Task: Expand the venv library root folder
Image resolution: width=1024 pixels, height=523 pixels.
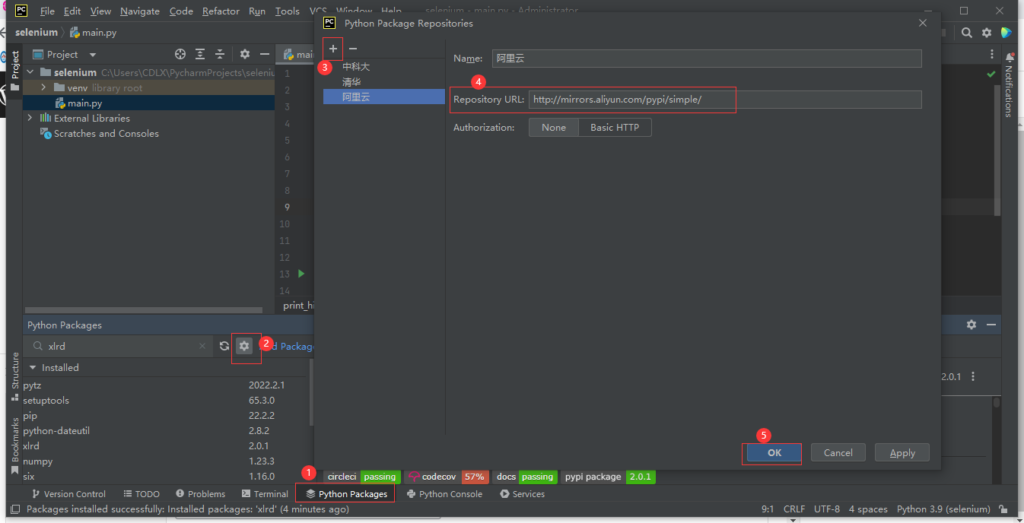Action: click(44, 88)
